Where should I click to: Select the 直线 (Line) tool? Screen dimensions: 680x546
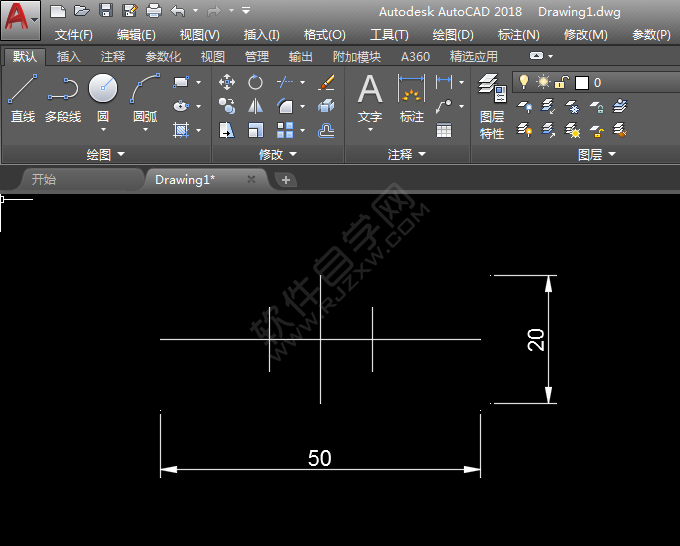pyautogui.click(x=22, y=98)
